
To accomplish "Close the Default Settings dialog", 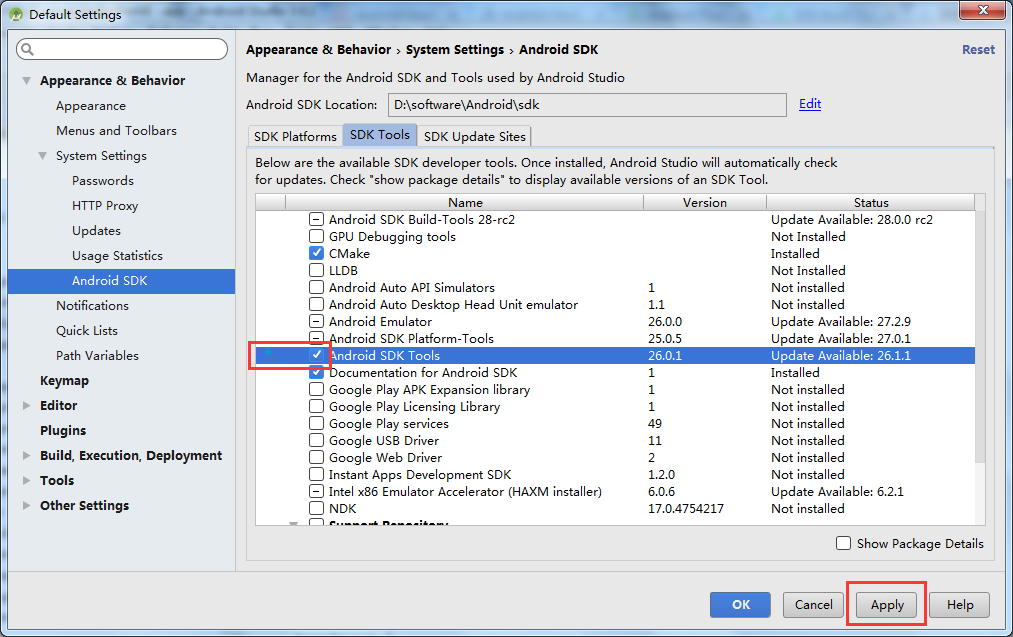I will click(x=983, y=10).
